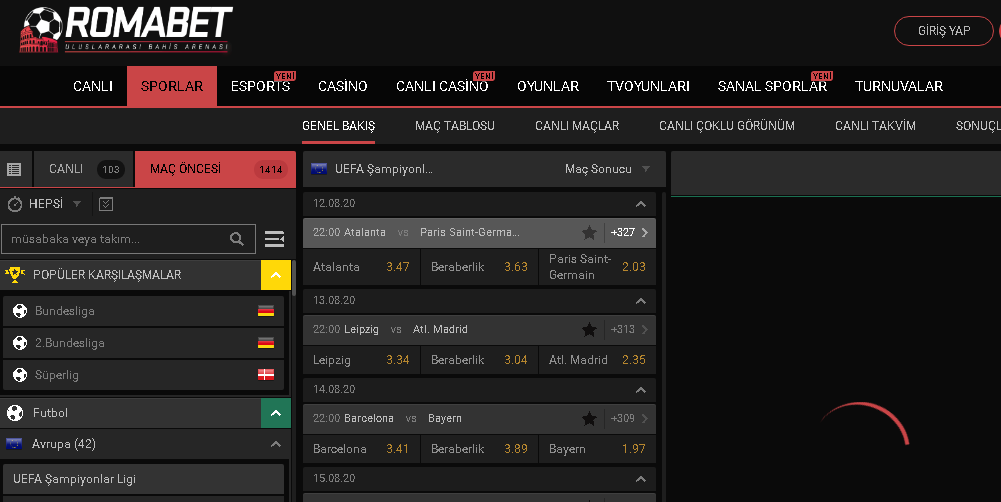Click the stopwatch icon next to HEPSİ
Image resolution: width=1001 pixels, height=502 pixels.
click(15, 204)
